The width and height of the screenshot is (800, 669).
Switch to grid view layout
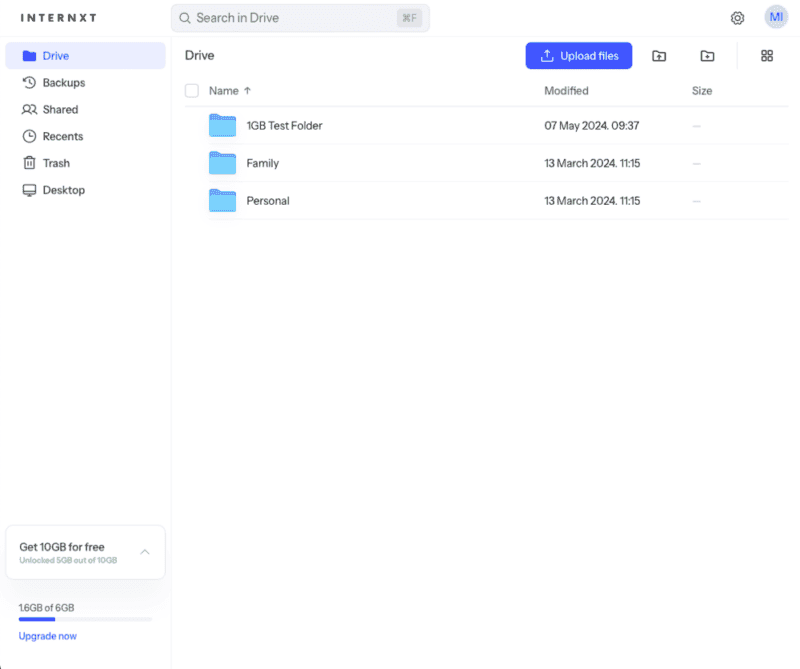coord(766,56)
